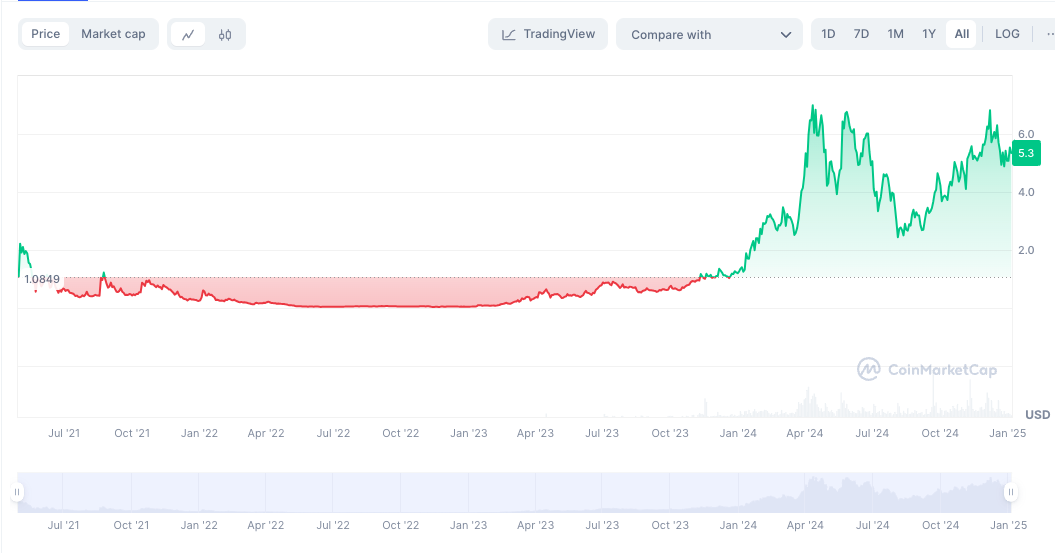Viewport: 1055px width, 553px height.
Task: Click the 1.0849 baseline price label
Action: [x=42, y=279]
